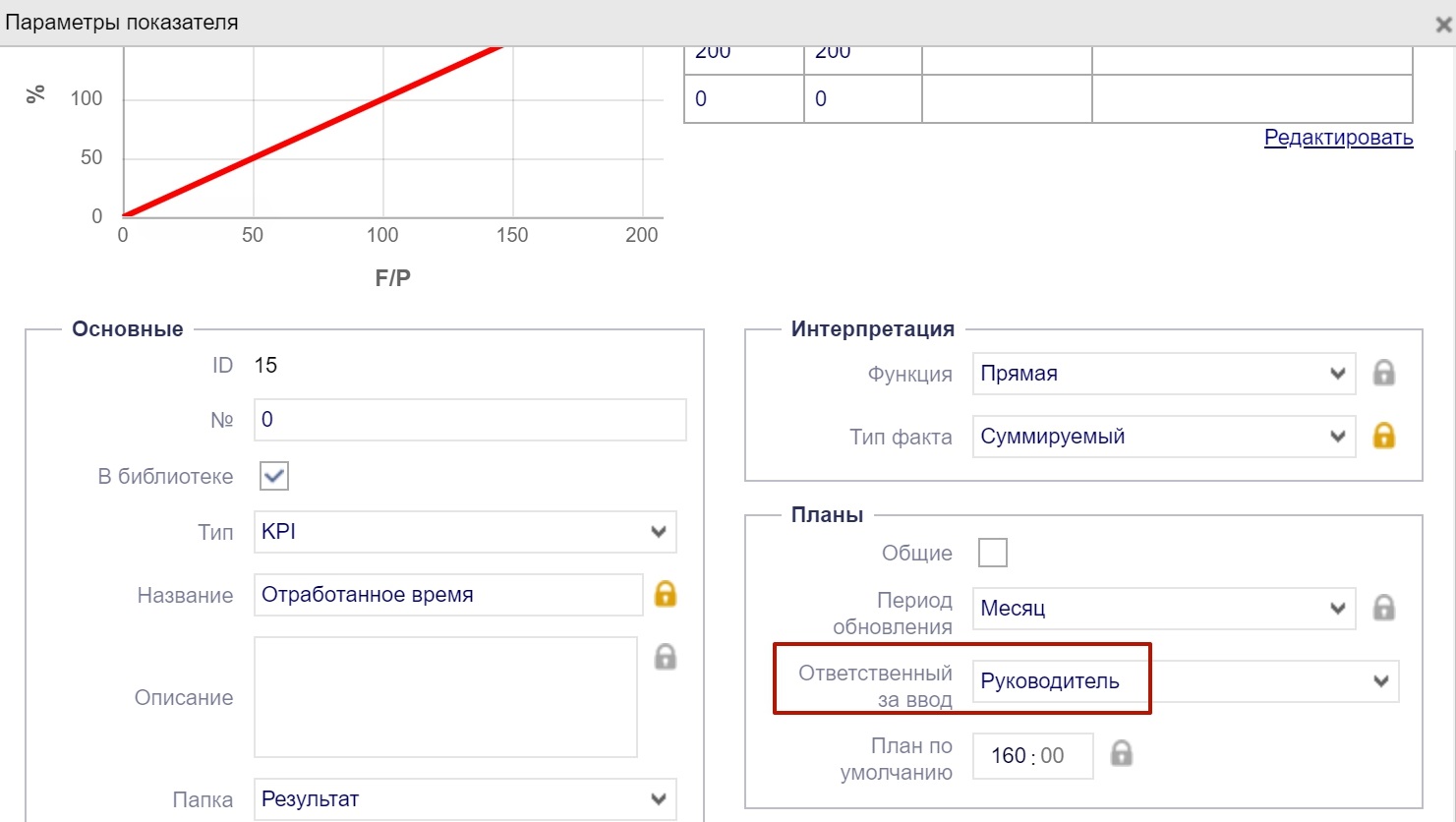Image resolution: width=1456 pixels, height=822 pixels.
Task: Select the Ответственный за ввод dropdown
Action: point(1185,681)
